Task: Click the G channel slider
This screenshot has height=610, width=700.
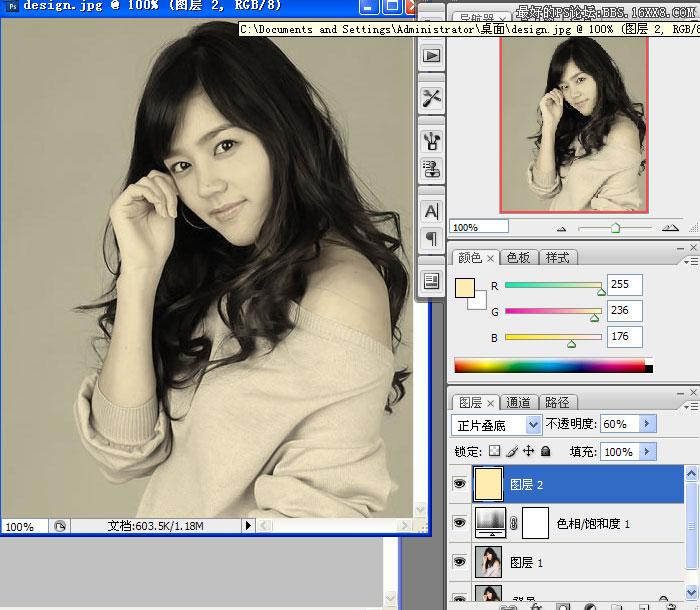Action: click(553, 311)
